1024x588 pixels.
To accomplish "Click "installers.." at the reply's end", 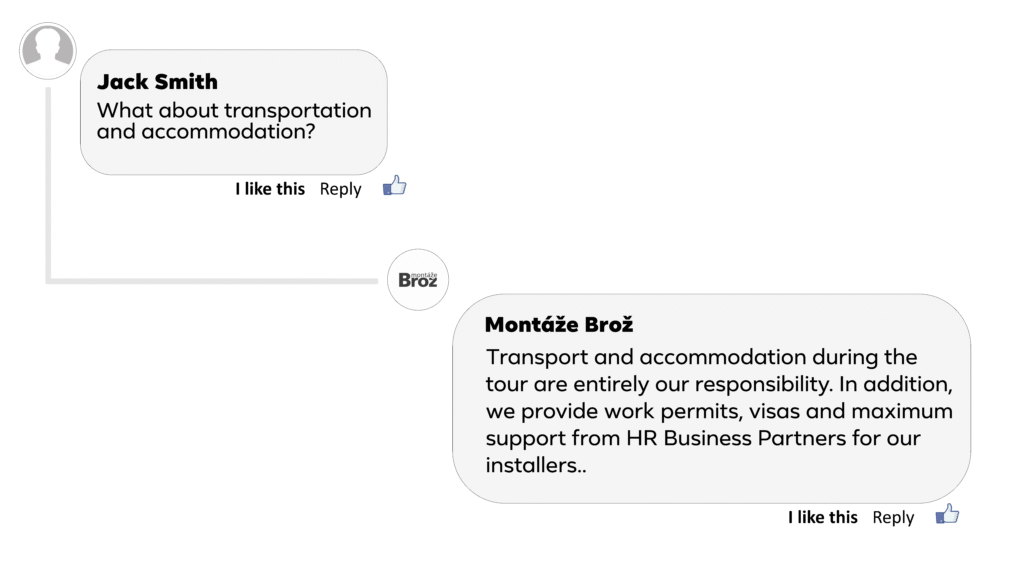I will [x=536, y=465].
